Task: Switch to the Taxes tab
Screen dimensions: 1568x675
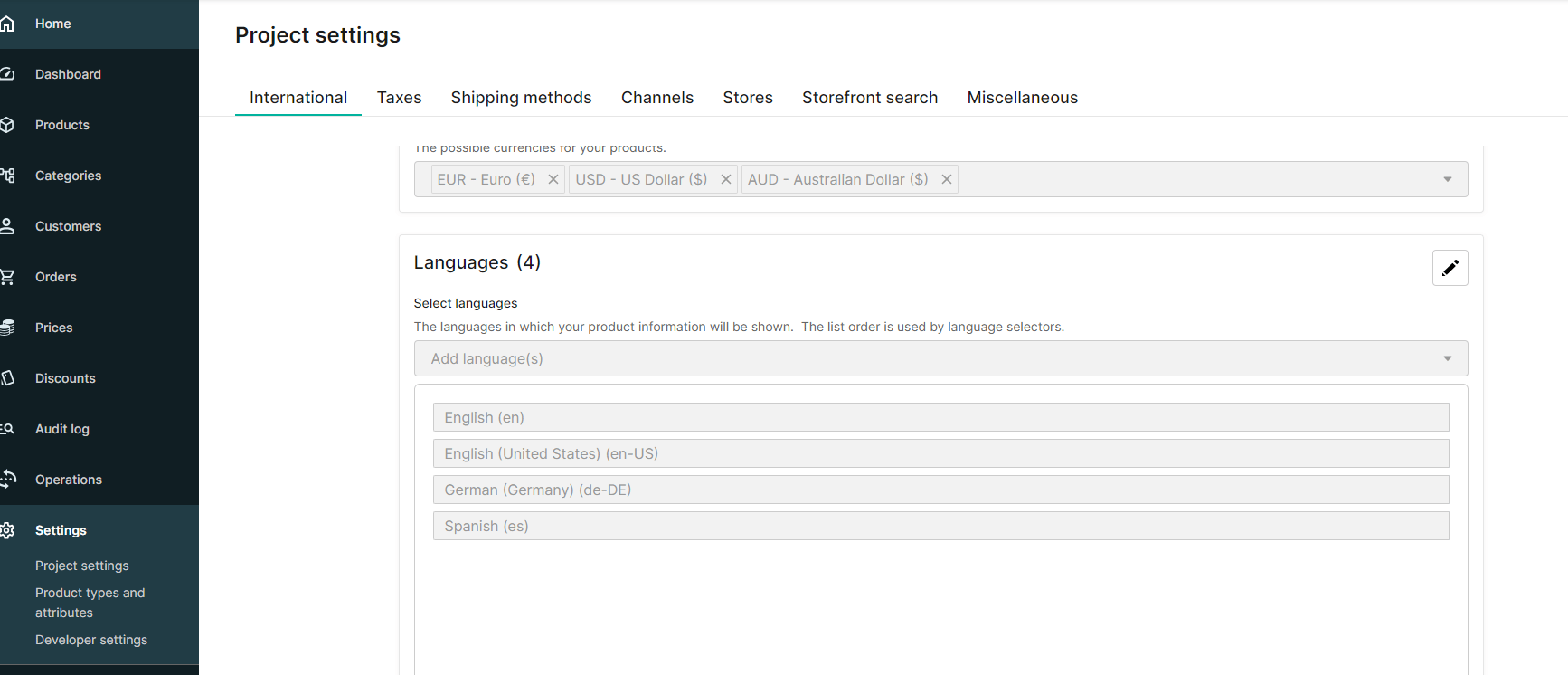Action: tap(400, 98)
